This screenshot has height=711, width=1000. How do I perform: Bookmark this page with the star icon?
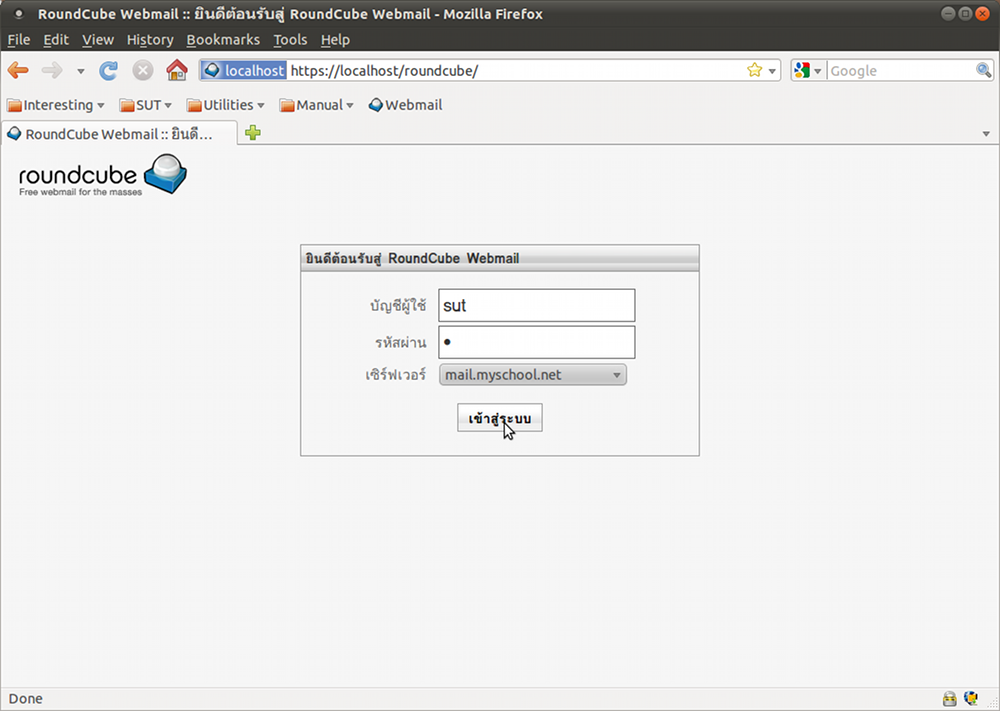(x=754, y=70)
